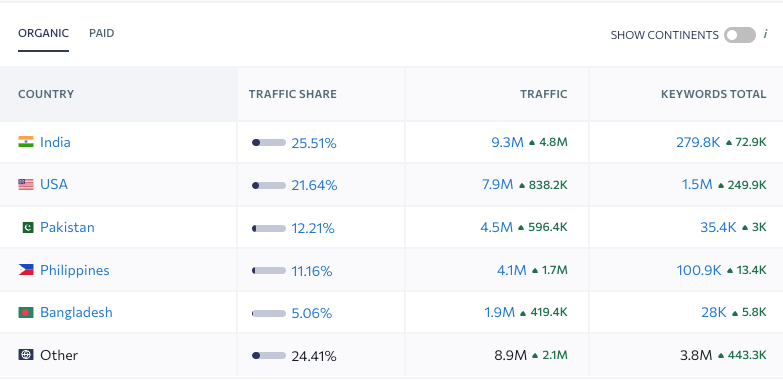Click the Traffic Share column header

[x=293, y=94]
